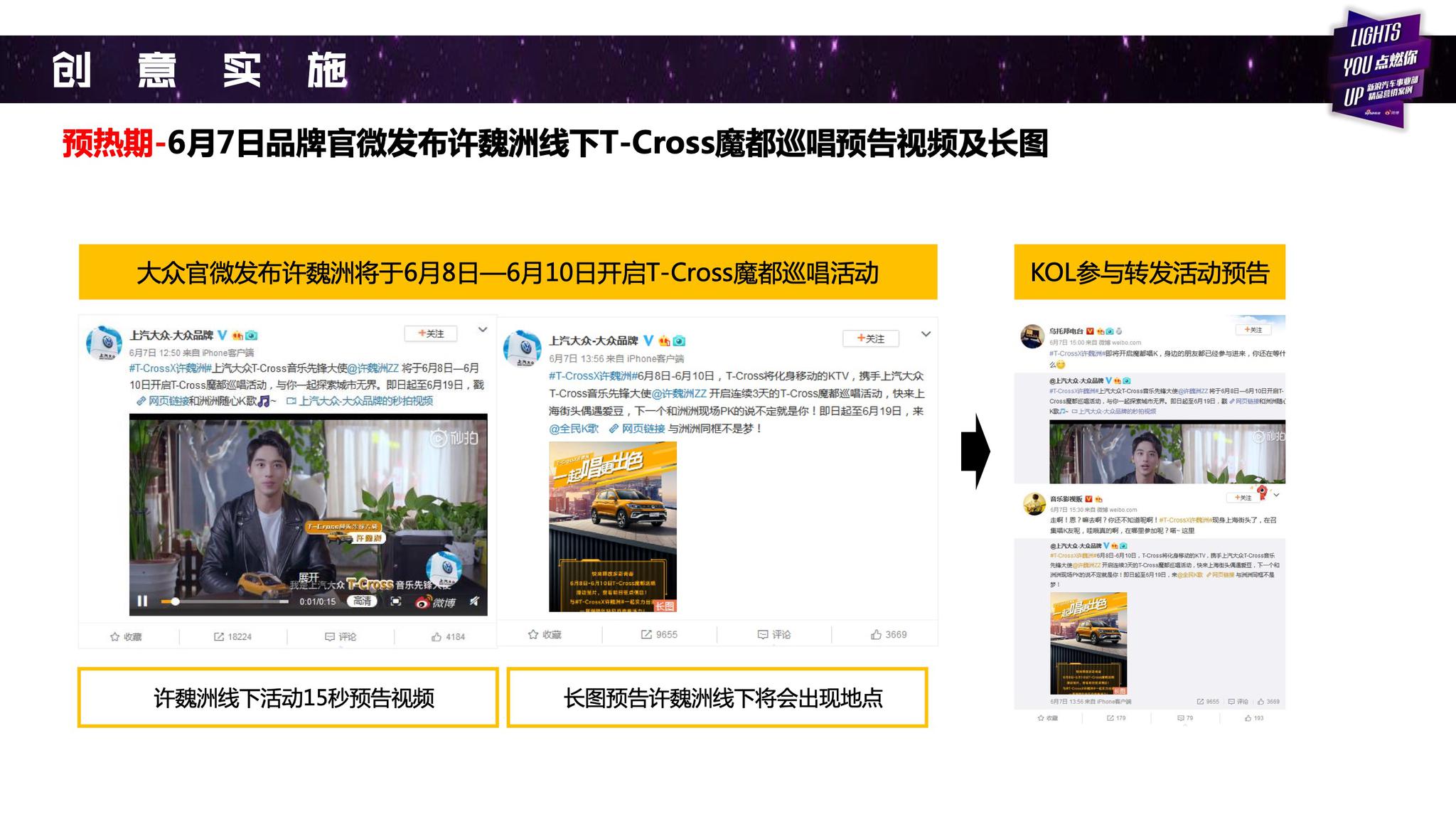Open the @许魏洲ZZ mention in first post
The width and height of the screenshot is (1456, 819).
tap(373, 368)
